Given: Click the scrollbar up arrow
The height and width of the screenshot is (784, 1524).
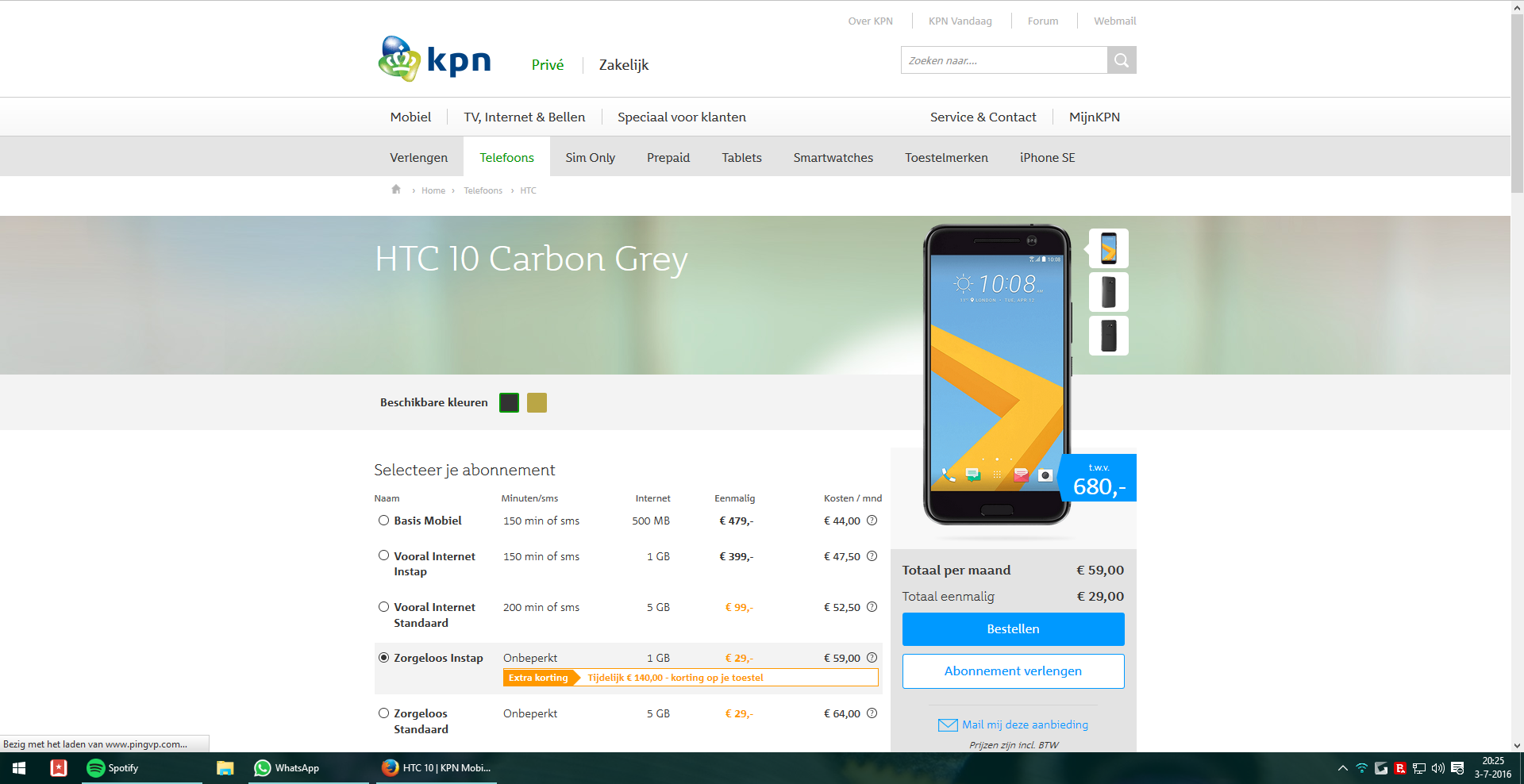Looking at the screenshot, I should (x=1517, y=6).
